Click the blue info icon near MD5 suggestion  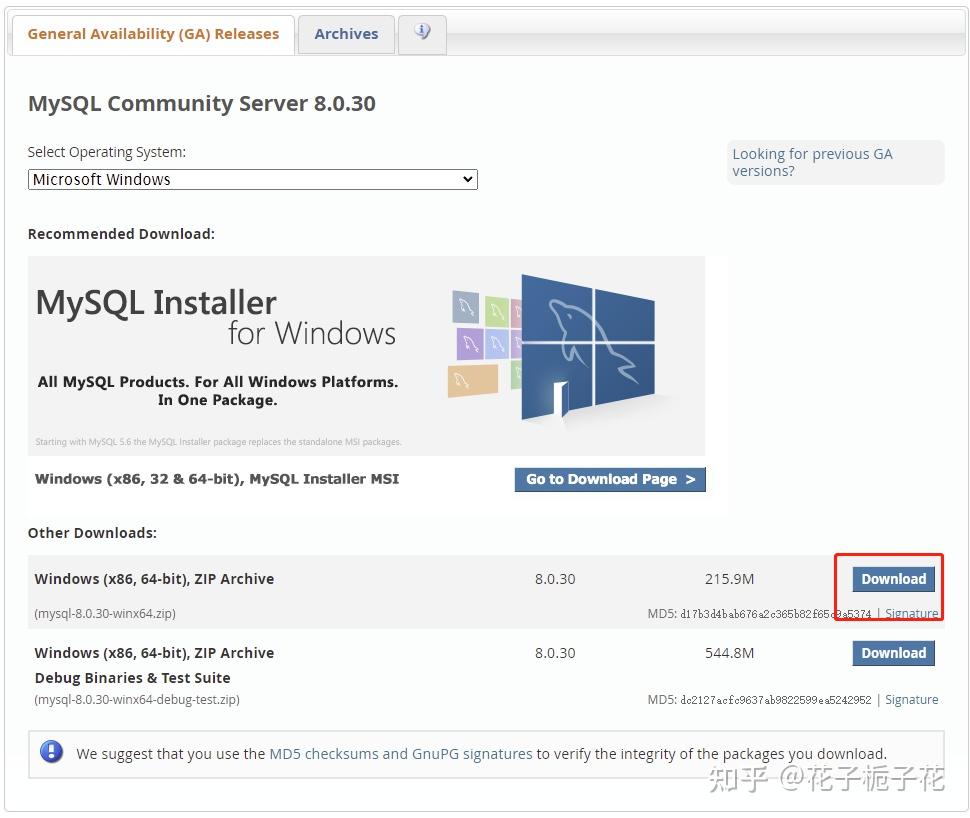(x=51, y=751)
